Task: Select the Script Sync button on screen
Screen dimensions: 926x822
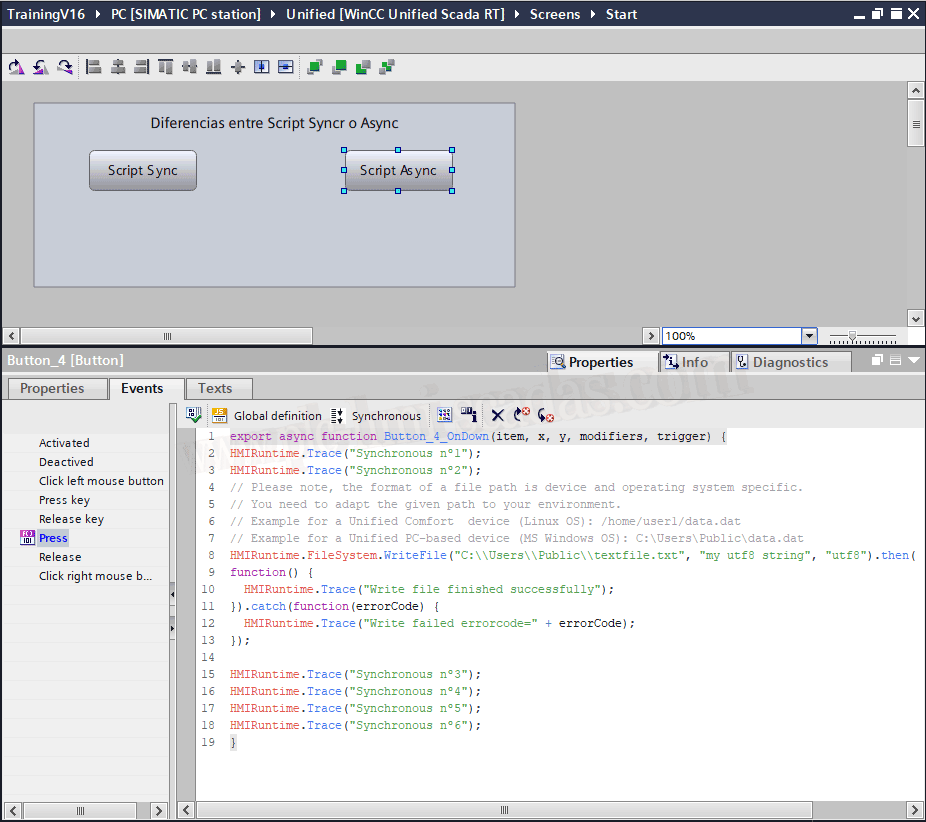Action: pyautogui.click(x=143, y=170)
